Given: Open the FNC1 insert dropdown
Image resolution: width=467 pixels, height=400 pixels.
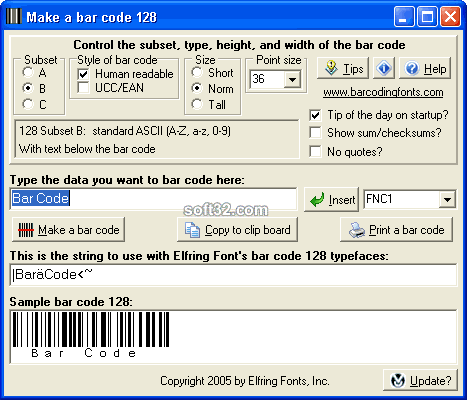Looking at the screenshot, I should (x=447, y=199).
